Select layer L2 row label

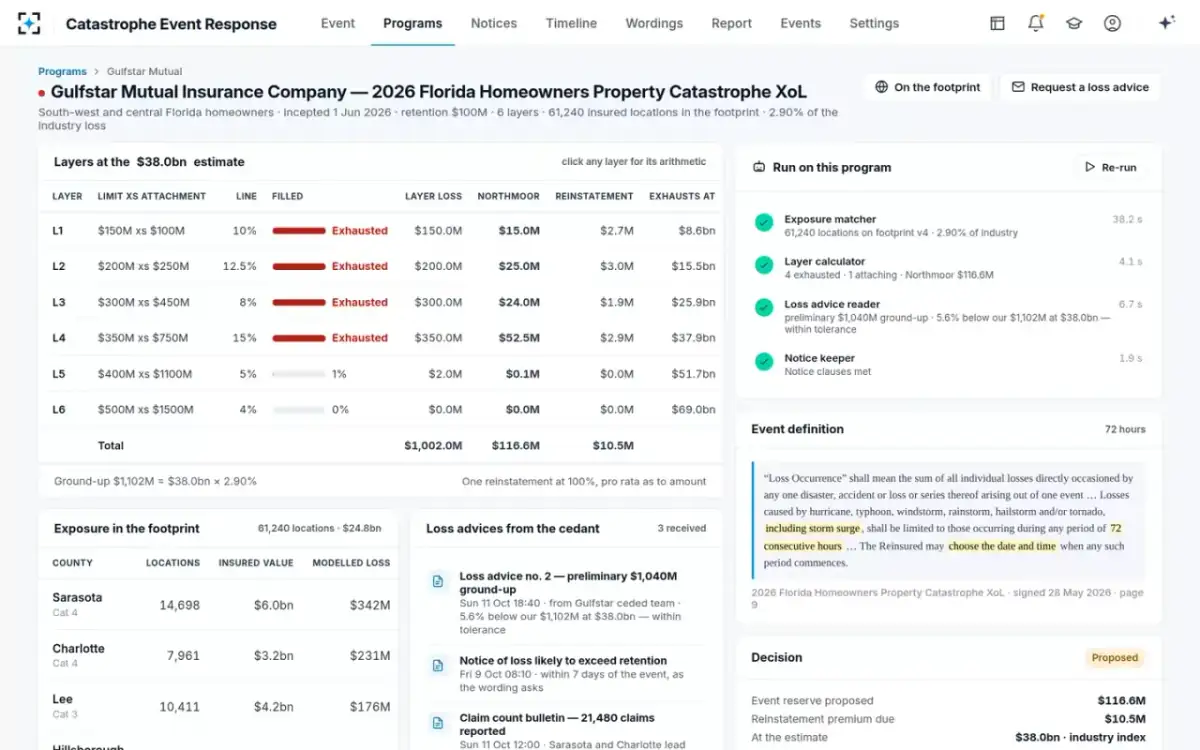(59, 267)
